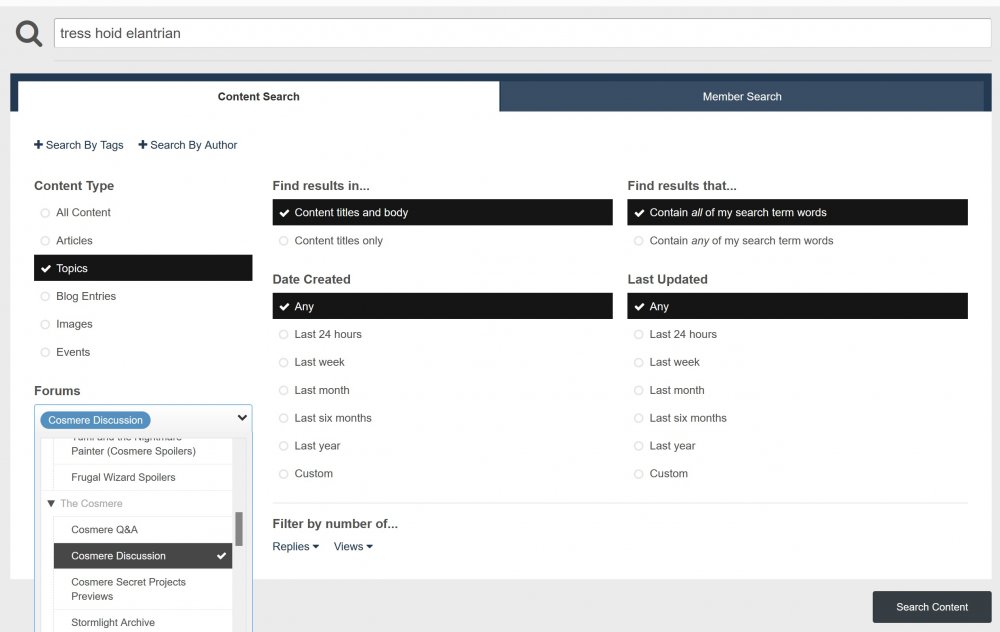Select Content titles and body option
1000x632 pixels.
tap(443, 212)
